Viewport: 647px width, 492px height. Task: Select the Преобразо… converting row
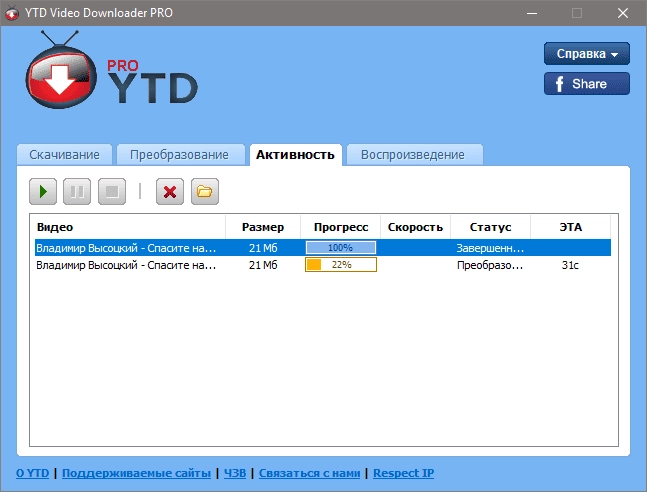pos(323,265)
